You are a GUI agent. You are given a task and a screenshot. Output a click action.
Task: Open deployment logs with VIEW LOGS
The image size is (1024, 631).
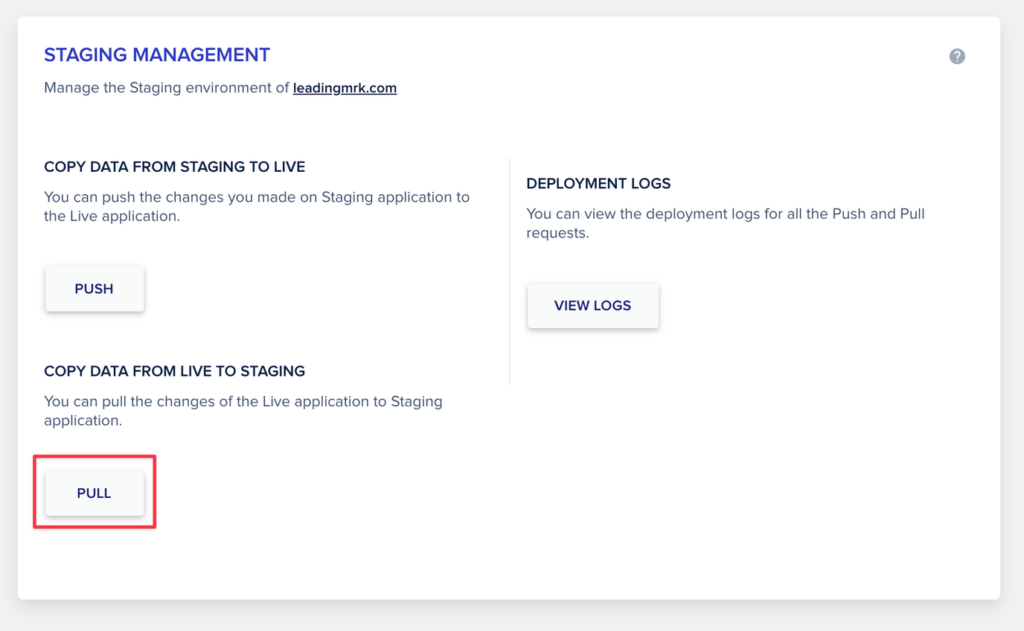[593, 306]
